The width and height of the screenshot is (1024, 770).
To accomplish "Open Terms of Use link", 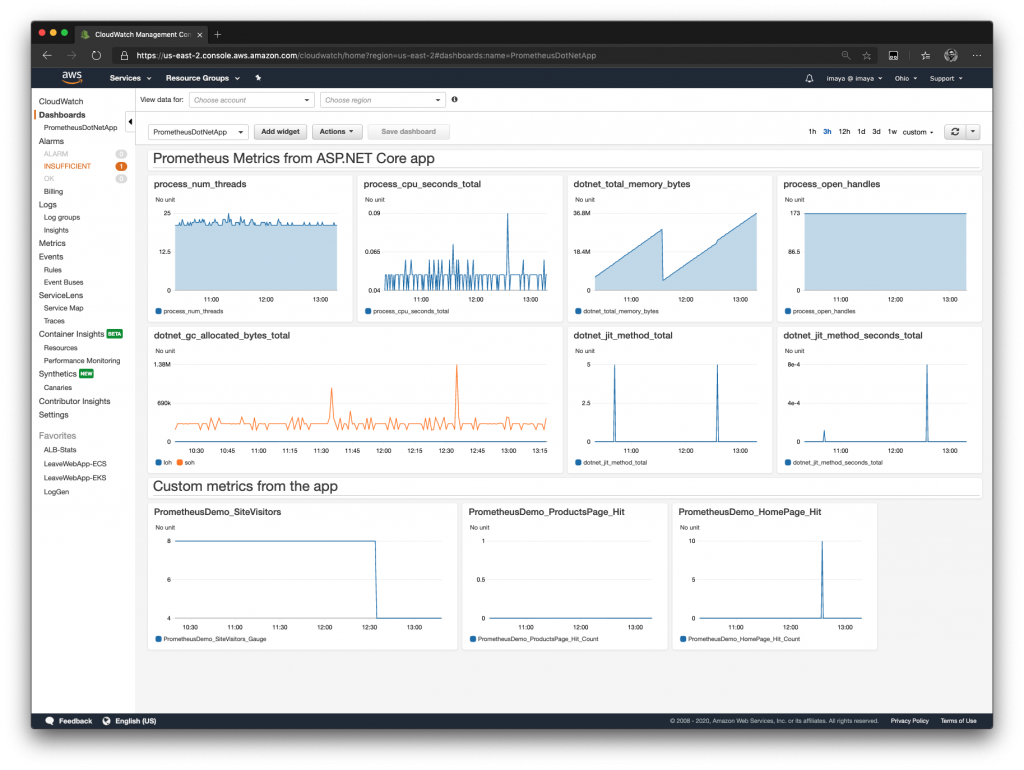I will coord(958,721).
